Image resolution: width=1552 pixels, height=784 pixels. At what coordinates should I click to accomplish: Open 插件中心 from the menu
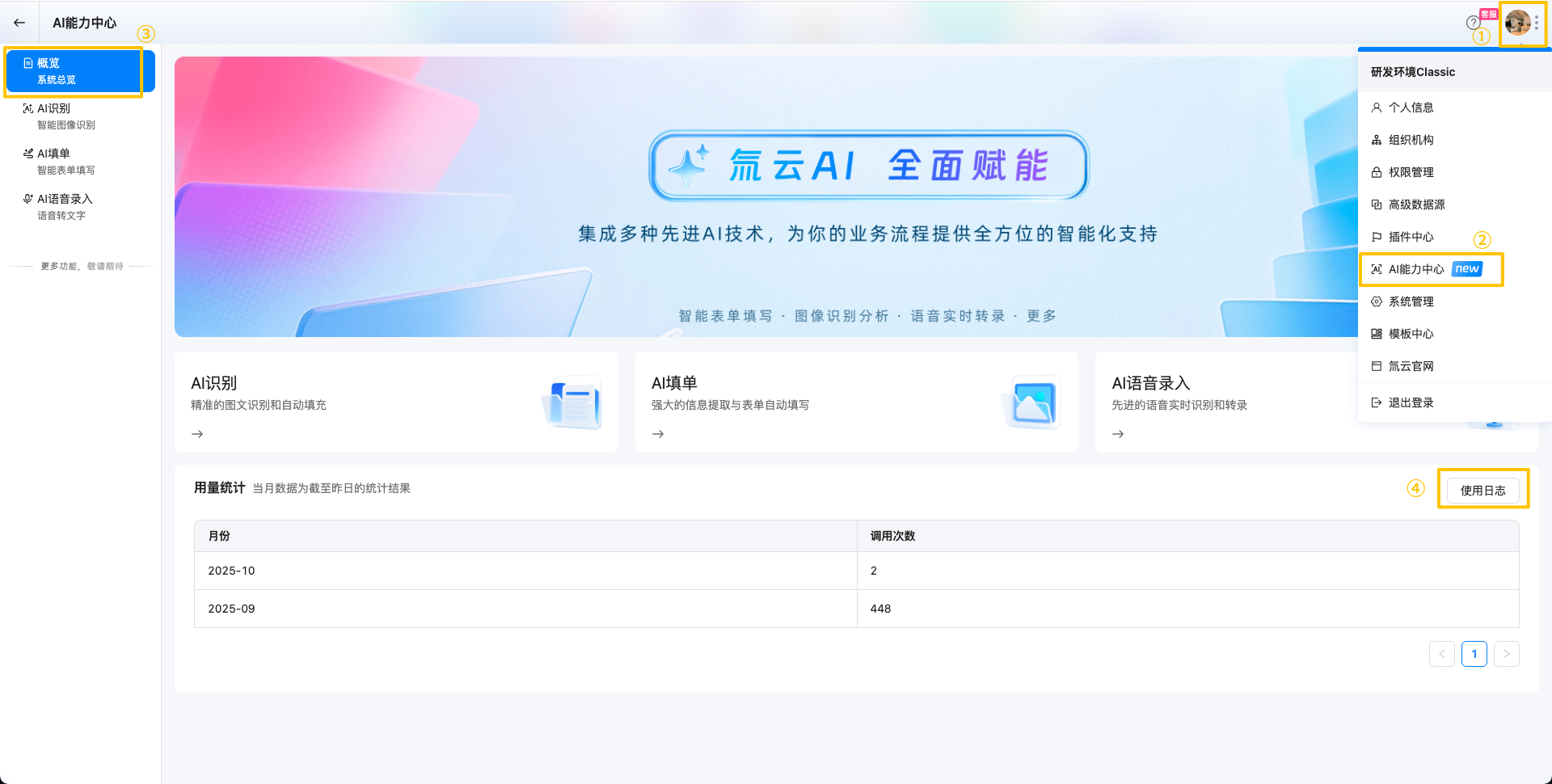1411,237
